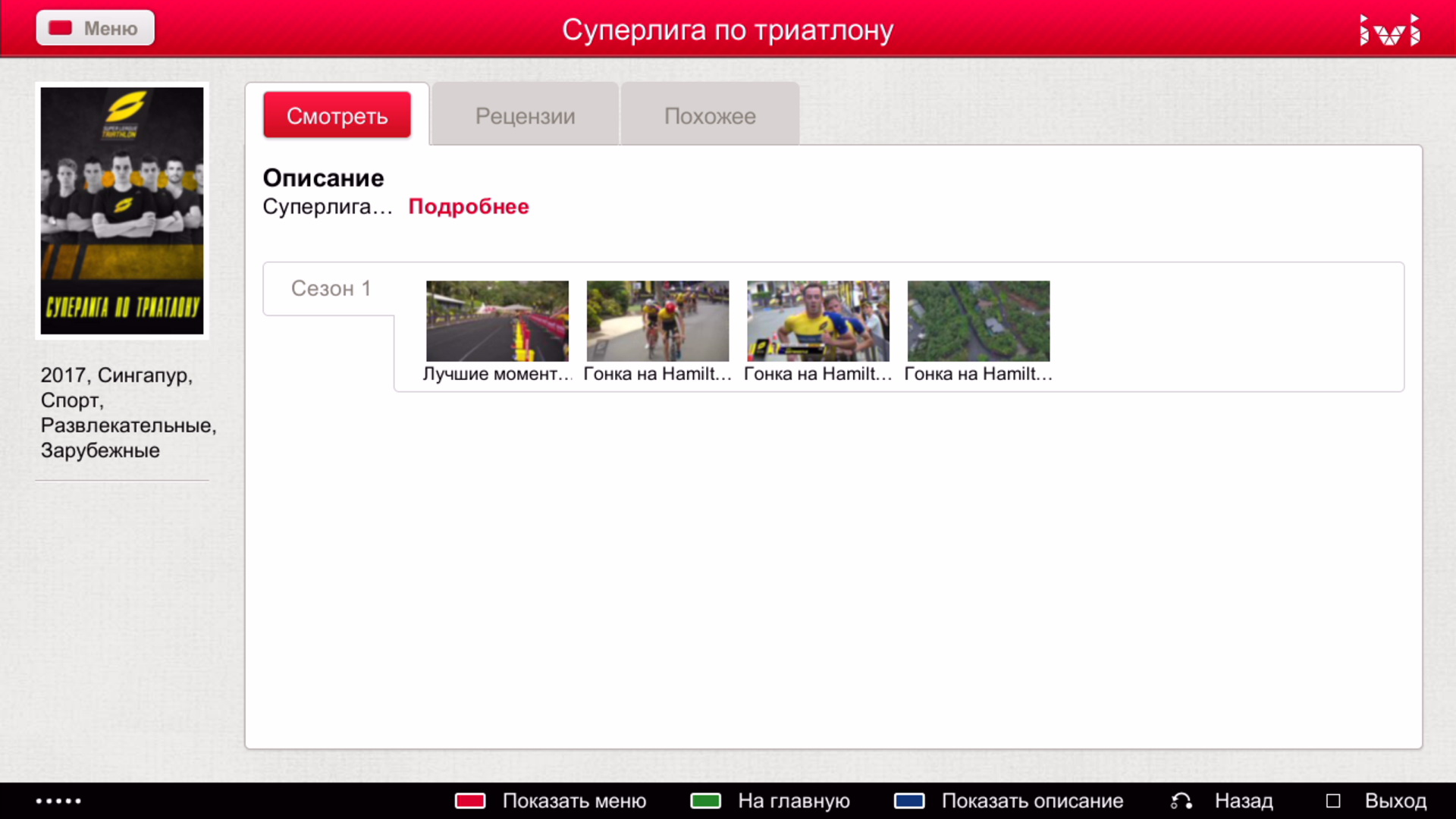Click the back arrow icon for Назад
Image resolution: width=1456 pixels, height=819 pixels.
1181,801
